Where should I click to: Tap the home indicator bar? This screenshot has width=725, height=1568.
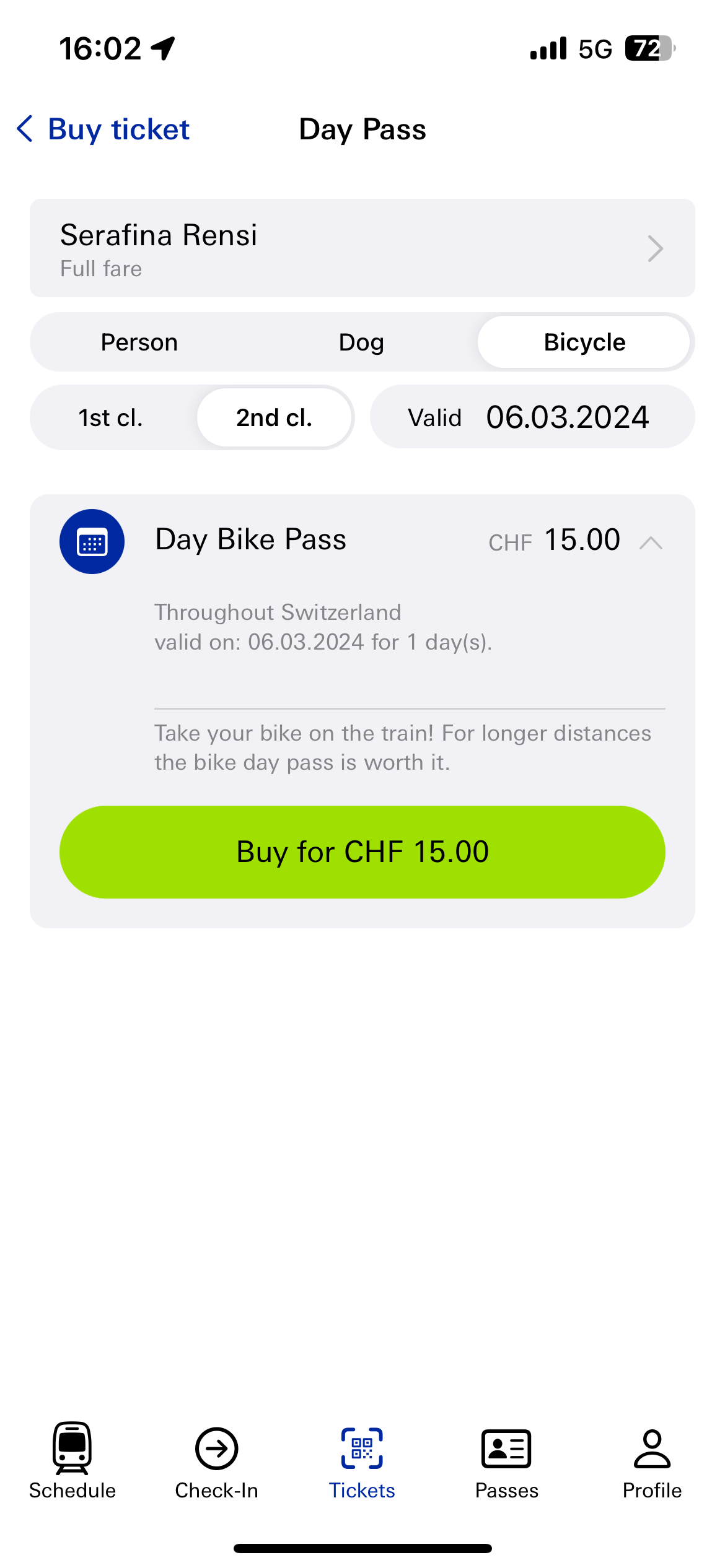point(362,1548)
